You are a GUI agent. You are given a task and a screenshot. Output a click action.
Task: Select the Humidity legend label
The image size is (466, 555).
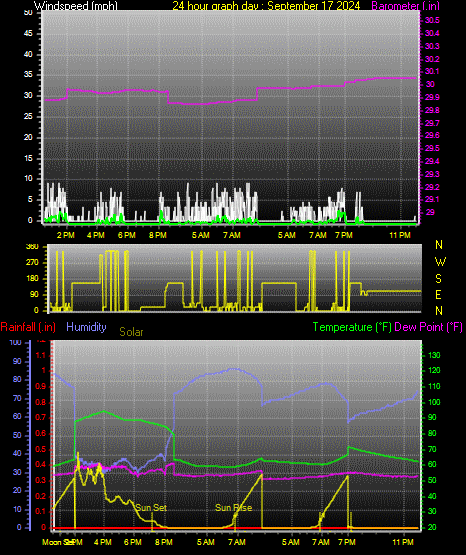(x=86, y=327)
